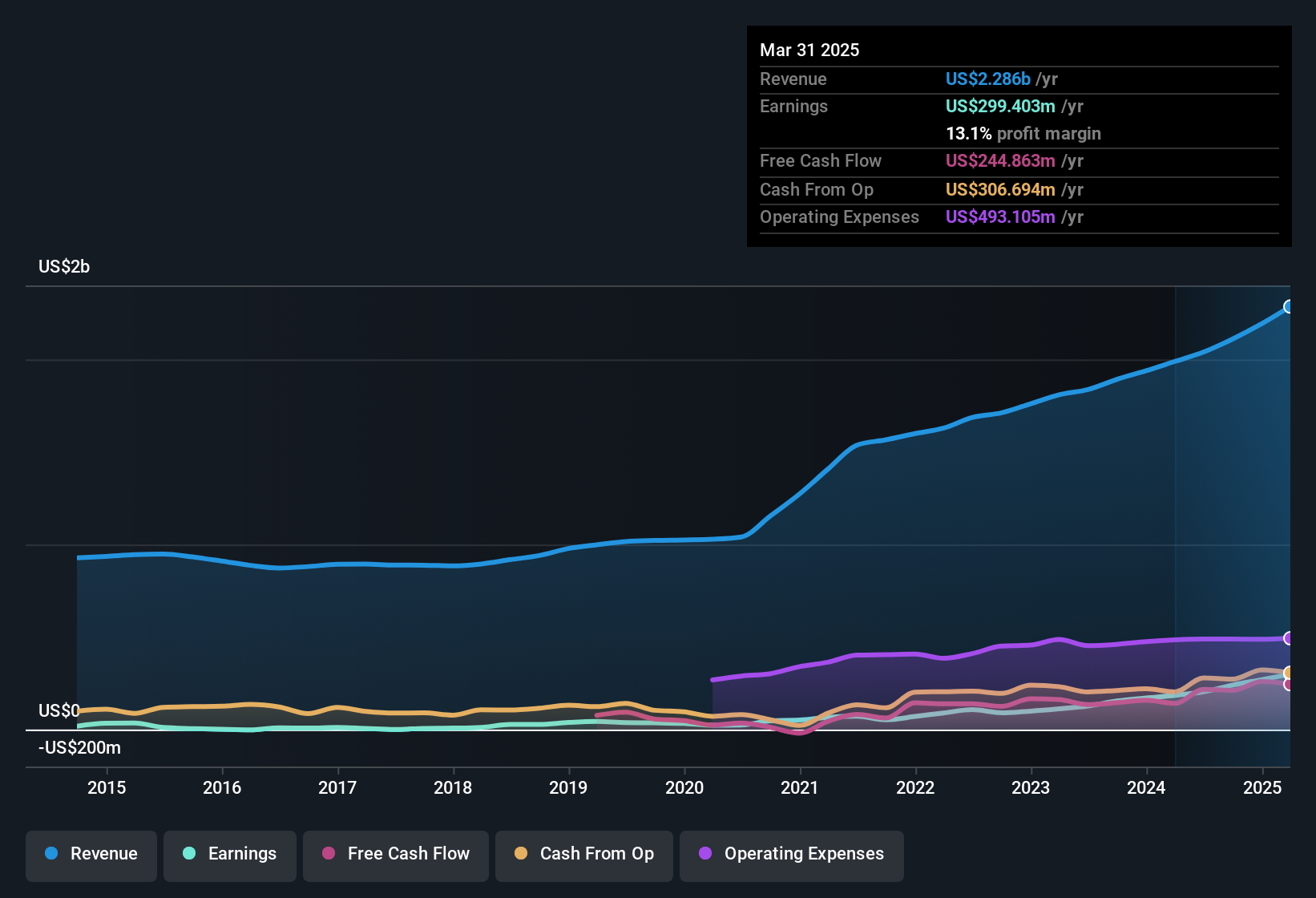The width and height of the screenshot is (1316, 898).
Task: Click the US$2.286b revenue value in tooltip
Action: [987, 79]
